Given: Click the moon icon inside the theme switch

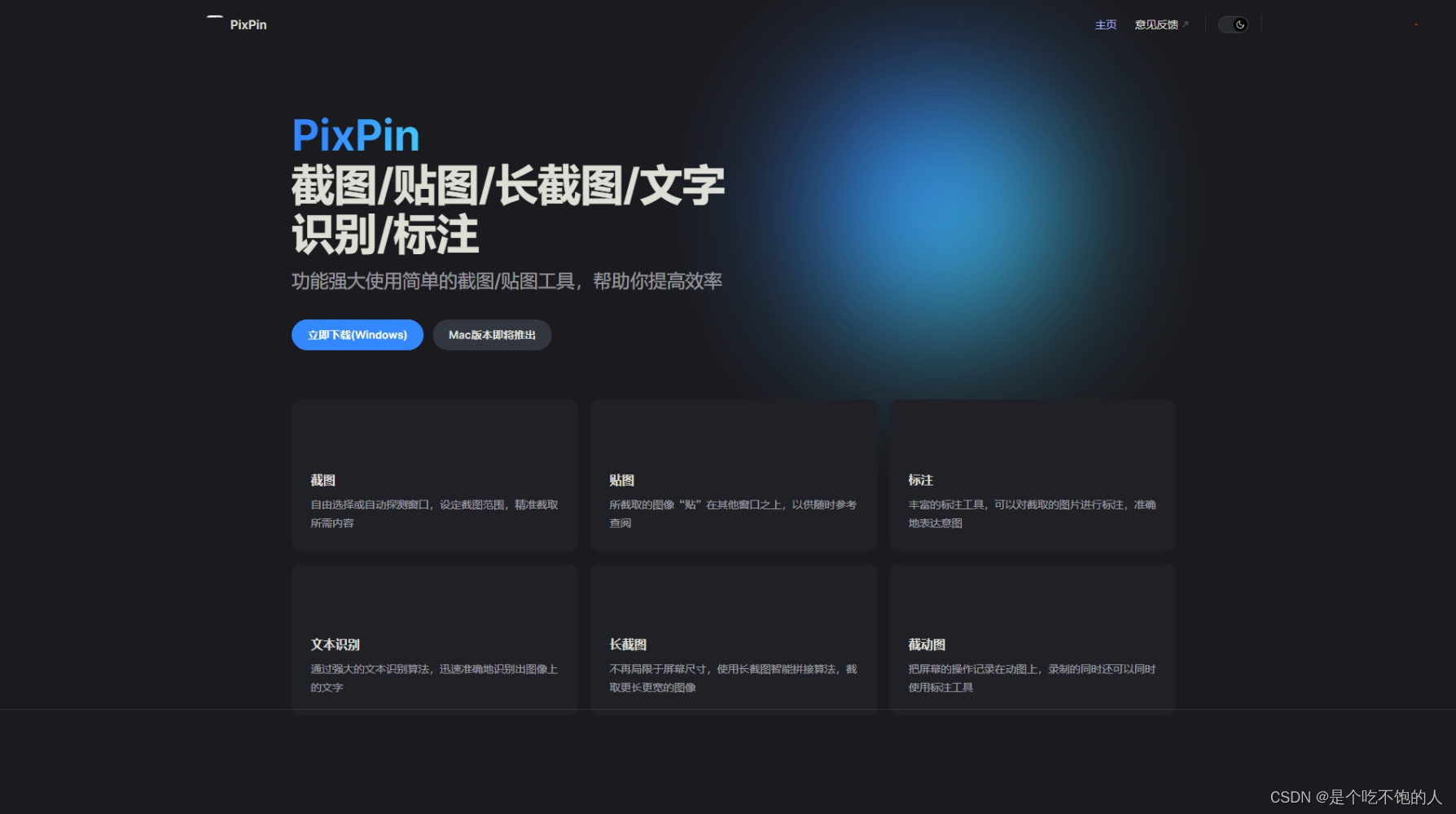Looking at the screenshot, I should click(x=1239, y=24).
